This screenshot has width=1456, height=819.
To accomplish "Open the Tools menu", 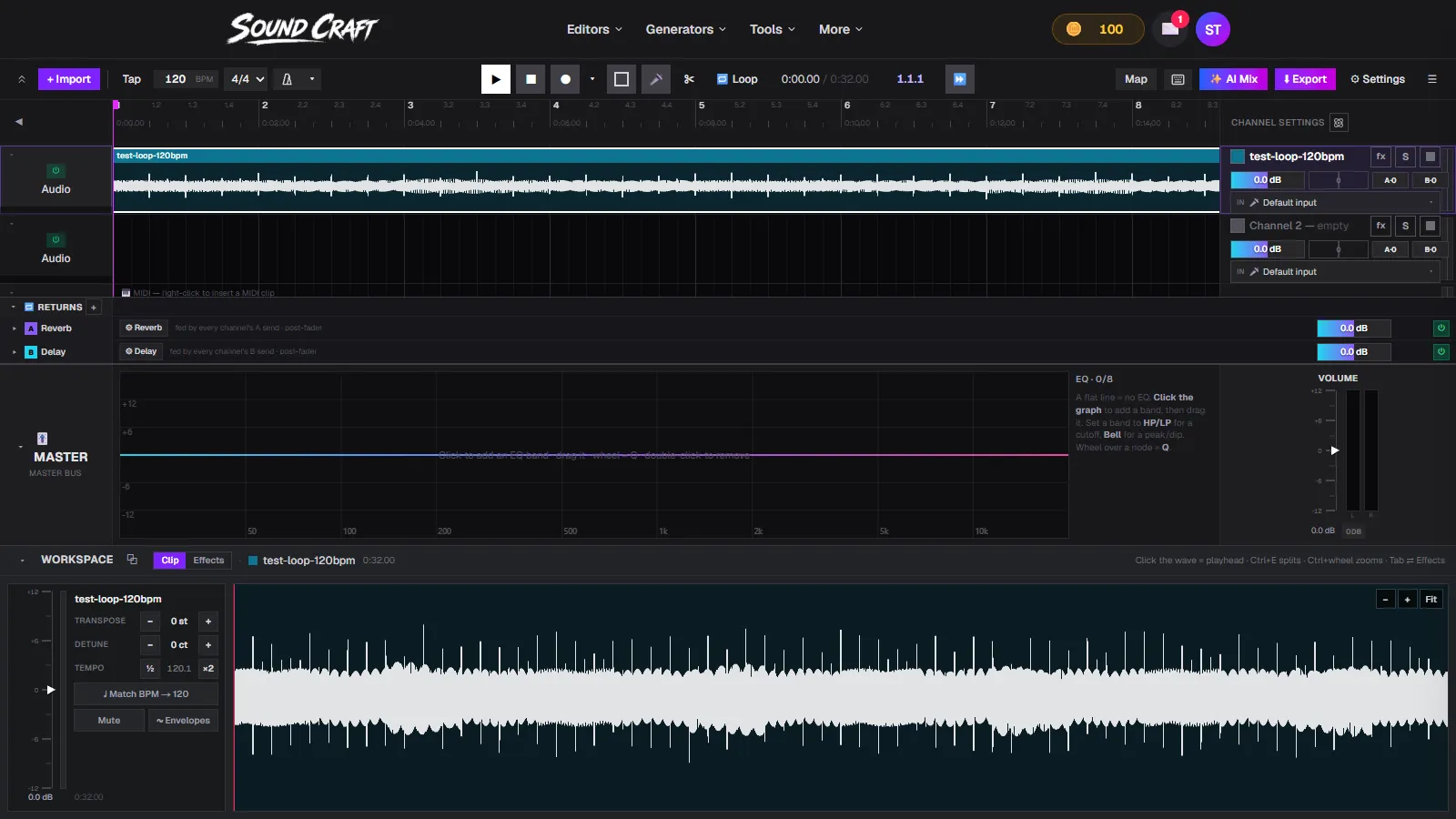I will [773, 29].
